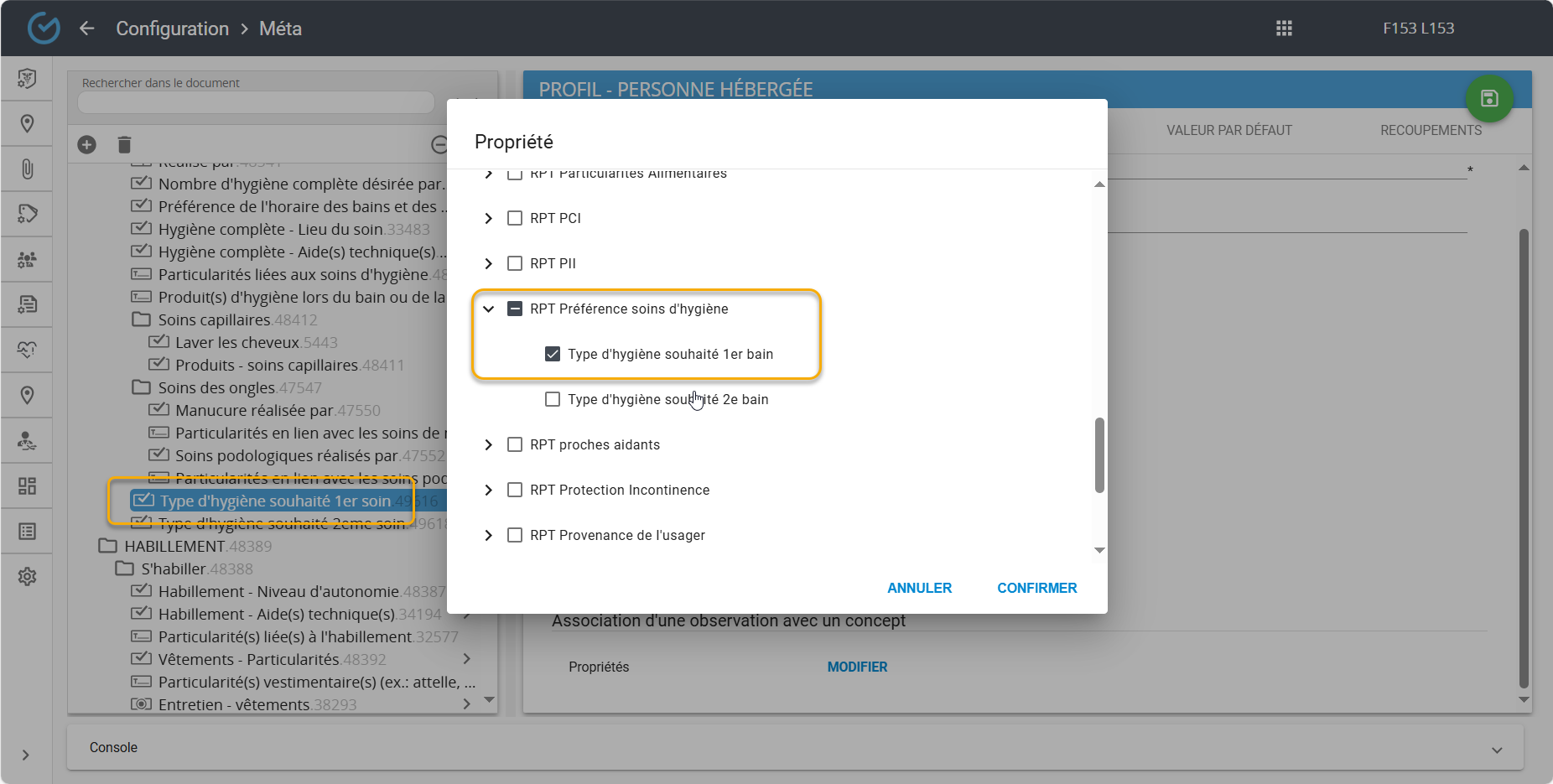Check Type d'hygiène souhaité 2e bain
This screenshot has width=1553, height=784.
(553, 399)
